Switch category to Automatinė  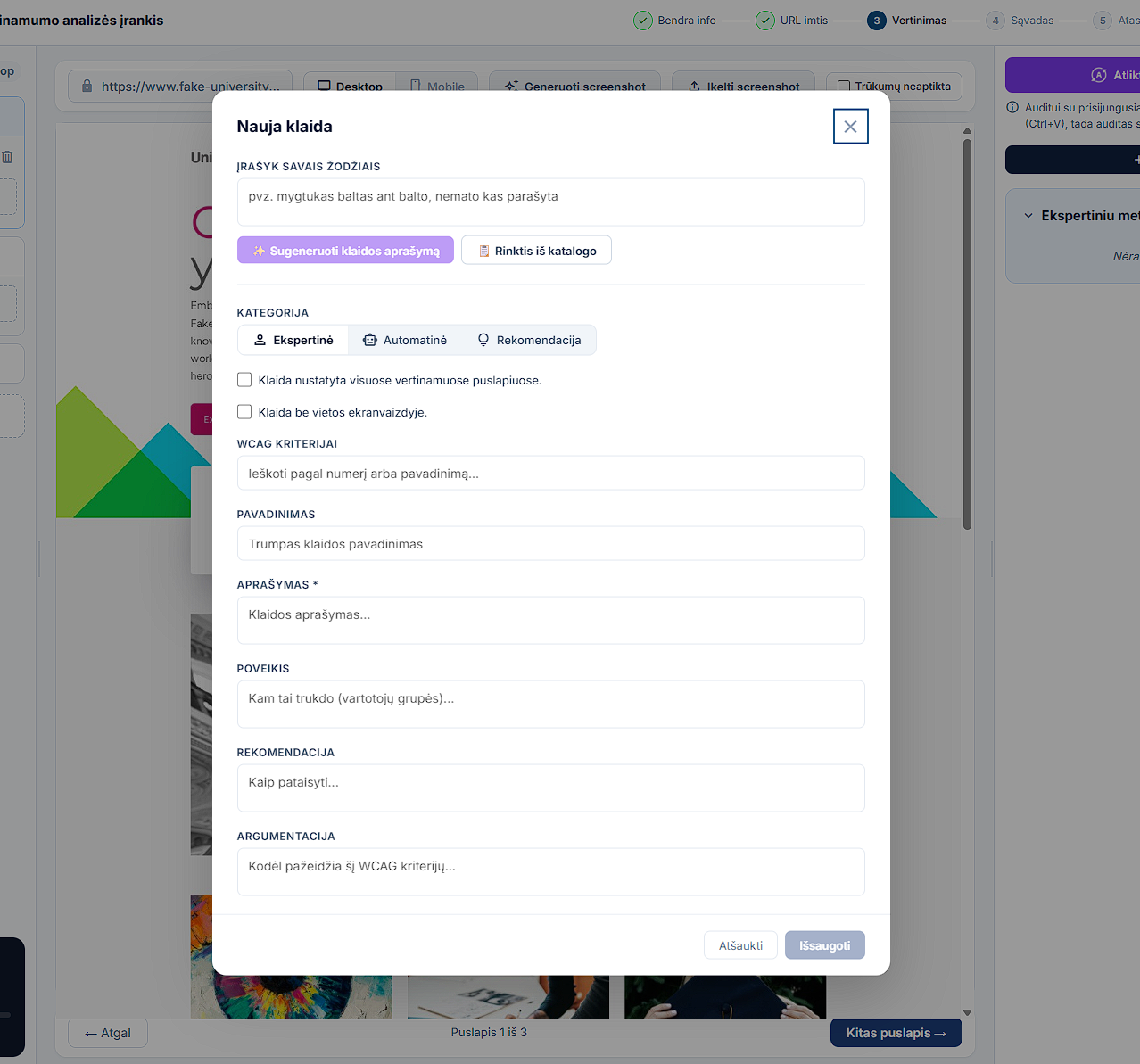tap(405, 340)
